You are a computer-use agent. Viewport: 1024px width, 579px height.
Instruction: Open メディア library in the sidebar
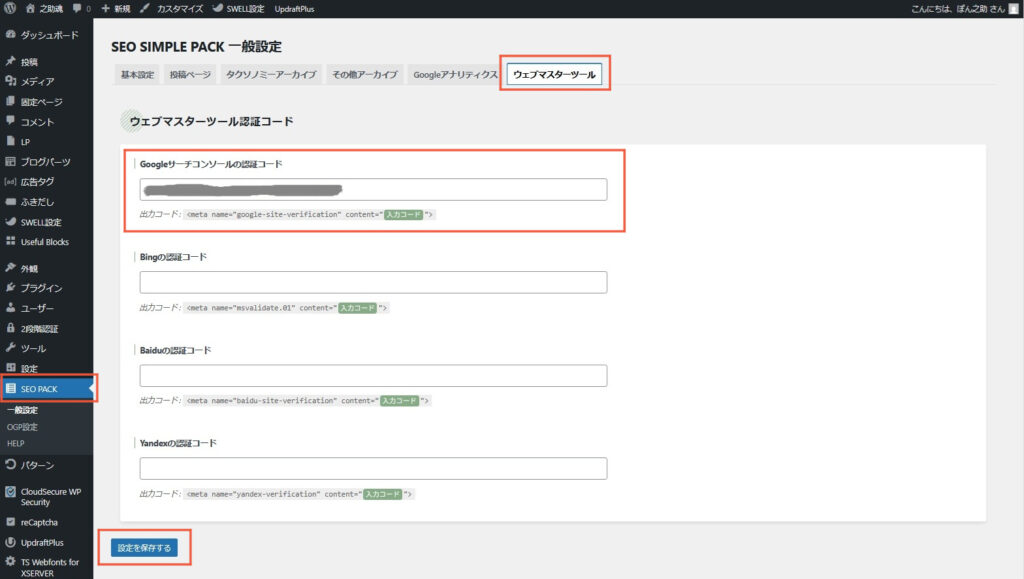click(37, 81)
